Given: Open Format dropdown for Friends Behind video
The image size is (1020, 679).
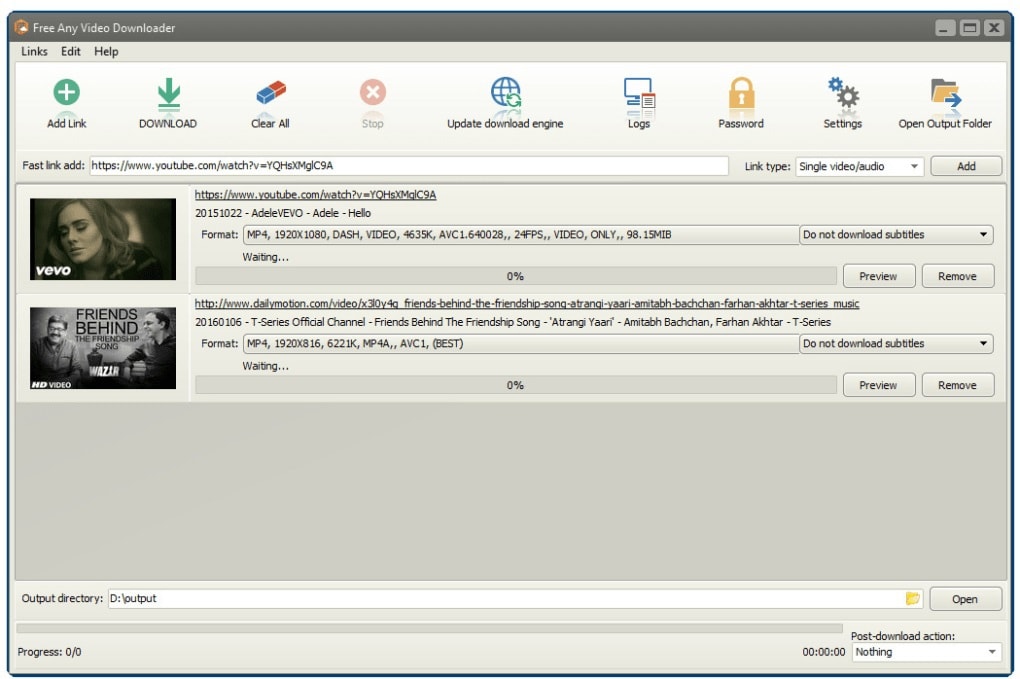Looking at the screenshot, I should [520, 344].
